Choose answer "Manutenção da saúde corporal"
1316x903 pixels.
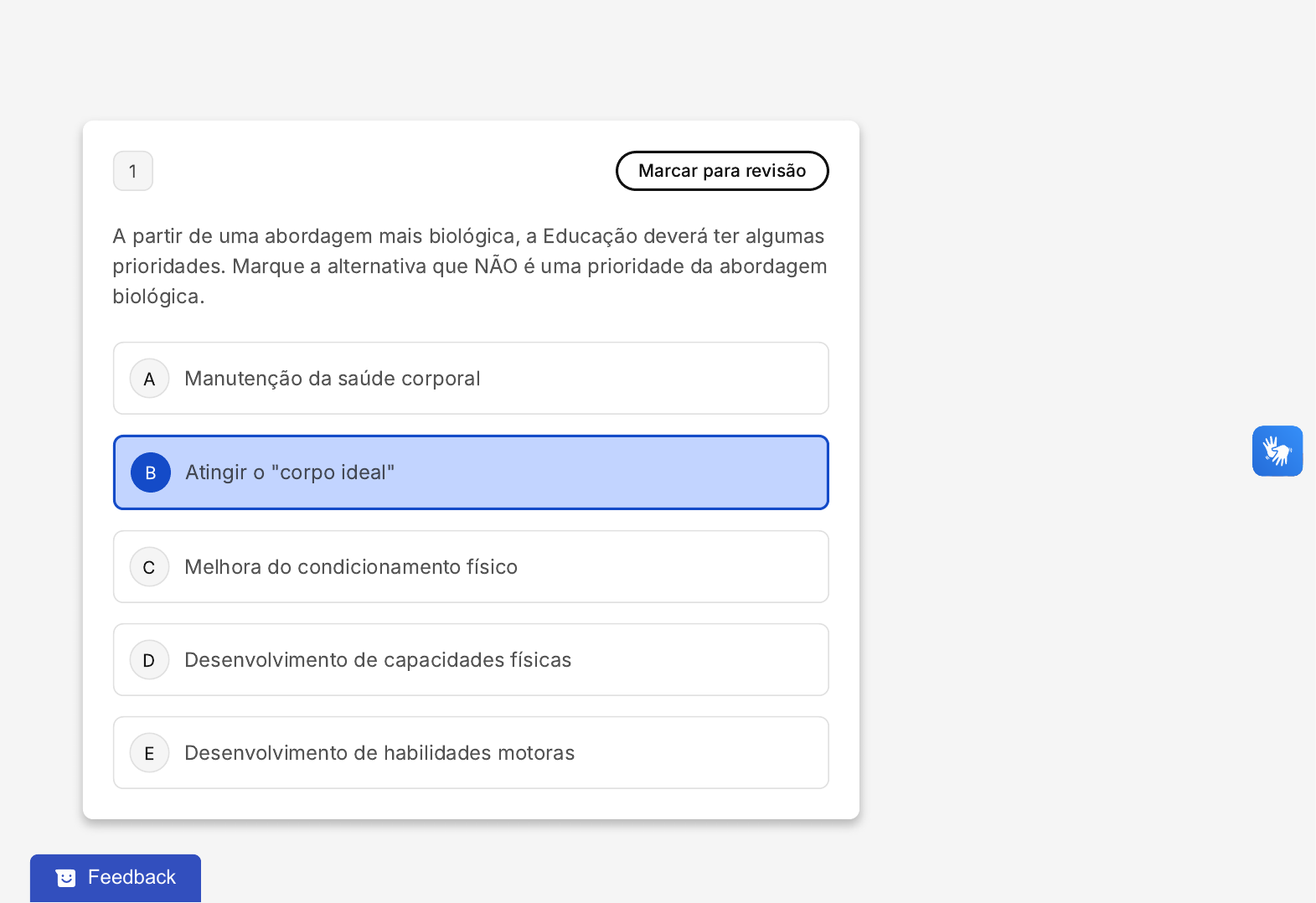(x=332, y=379)
